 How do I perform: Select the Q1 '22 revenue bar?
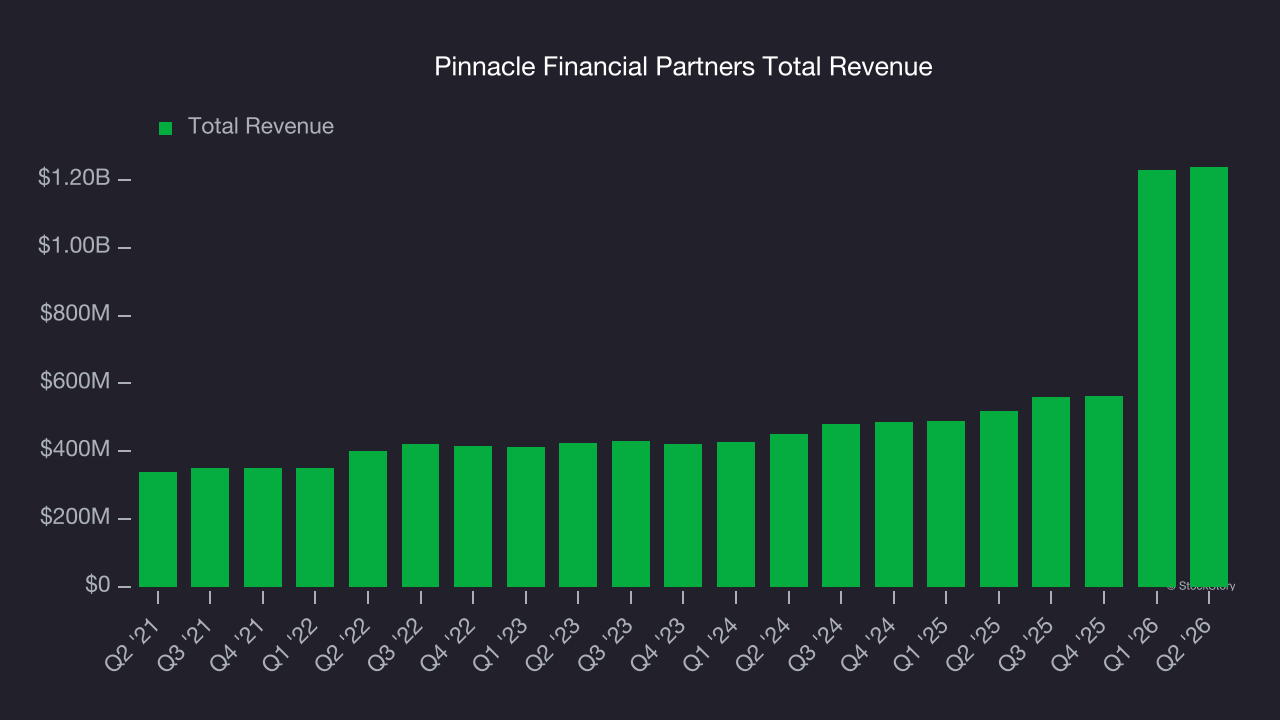point(315,527)
